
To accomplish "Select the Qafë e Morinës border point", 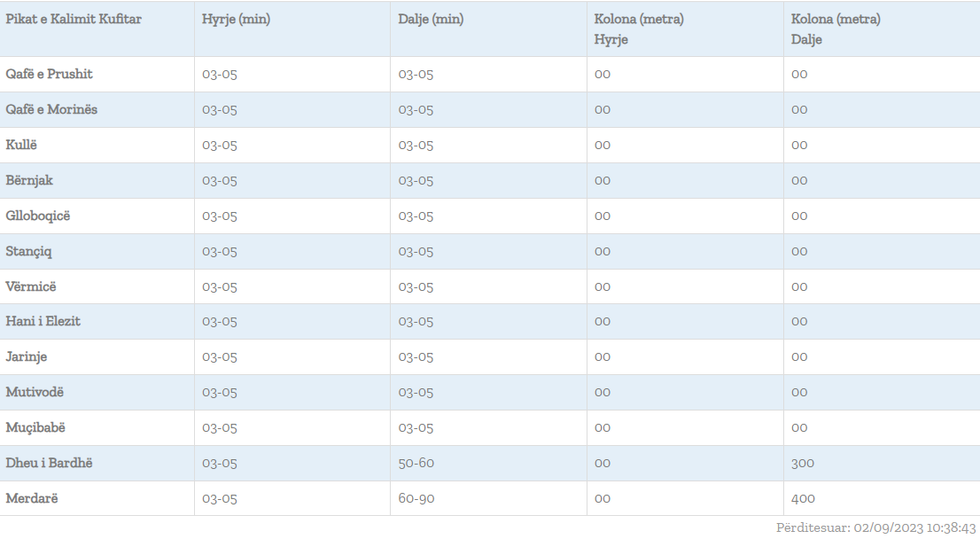I will [52, 109].
